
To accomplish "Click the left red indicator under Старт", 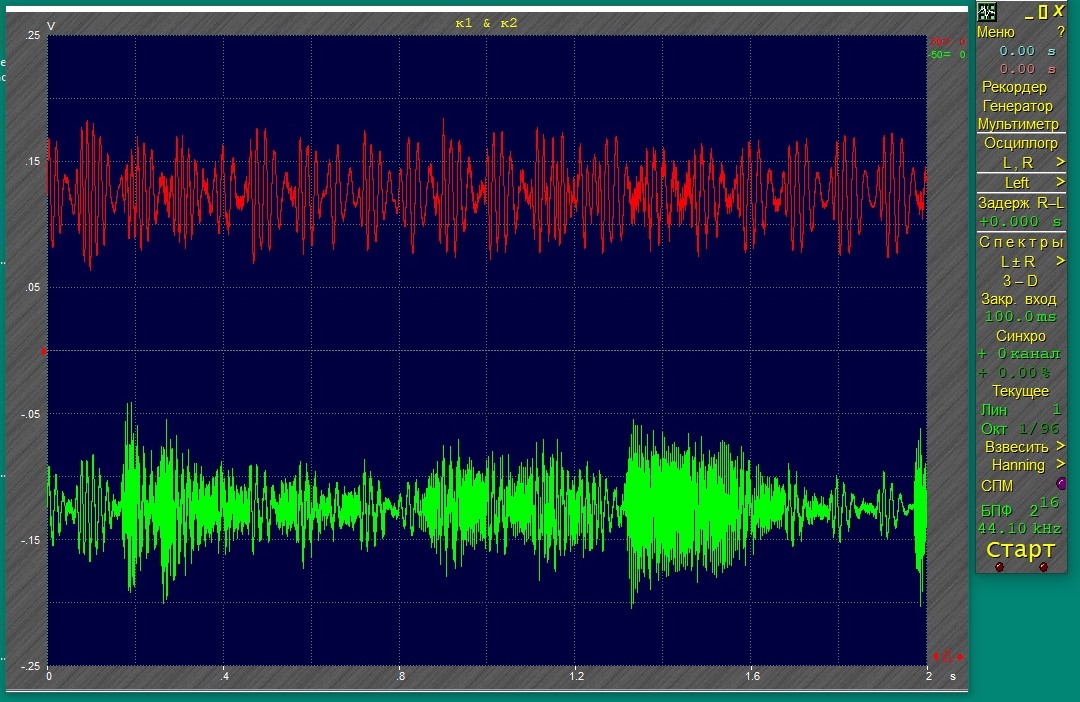I will (999, 567).
